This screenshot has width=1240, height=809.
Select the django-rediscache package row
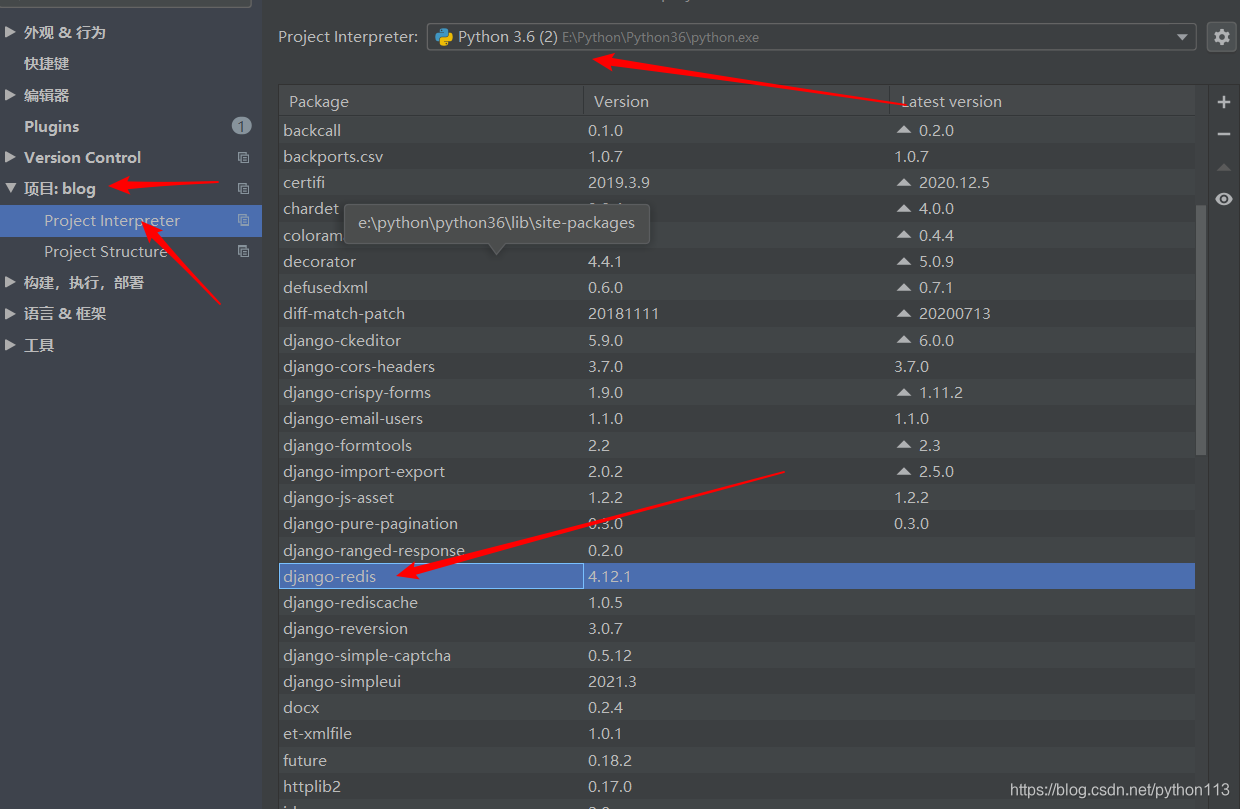(x=737, y=602)
